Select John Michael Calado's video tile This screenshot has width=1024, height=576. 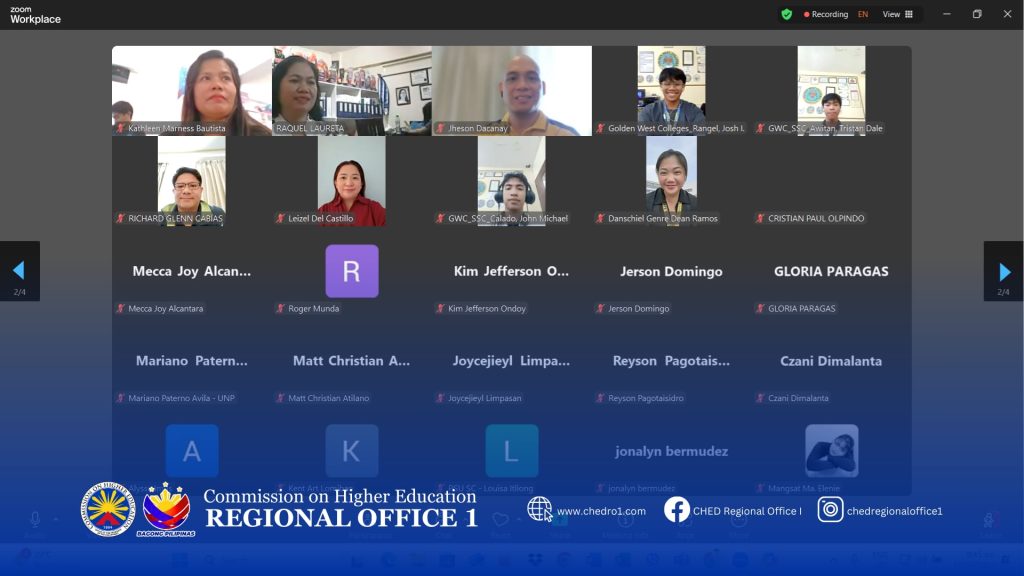pos(512,181)
